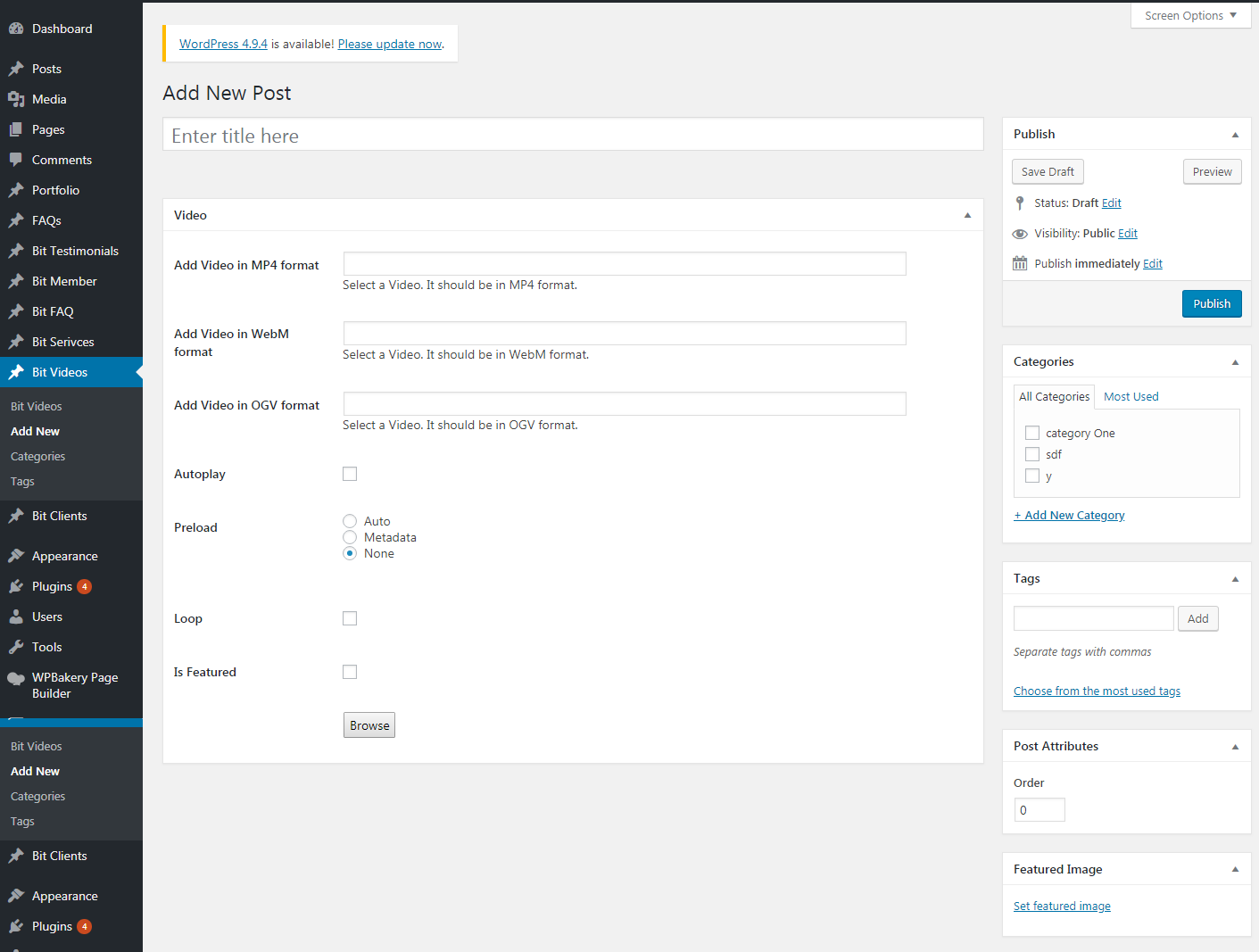Collapse the Publish panel
Viewport: 1259px width, 952px height.
click(x=1235, y=135)
